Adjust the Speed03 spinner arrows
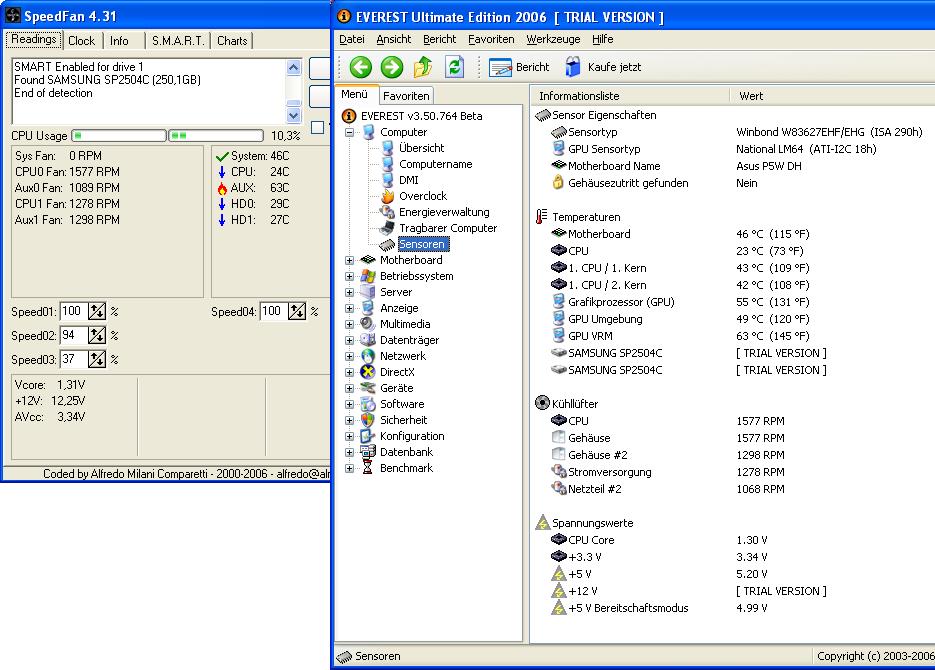The width and height of the screenshot is (935, 670). coord(97,359)
